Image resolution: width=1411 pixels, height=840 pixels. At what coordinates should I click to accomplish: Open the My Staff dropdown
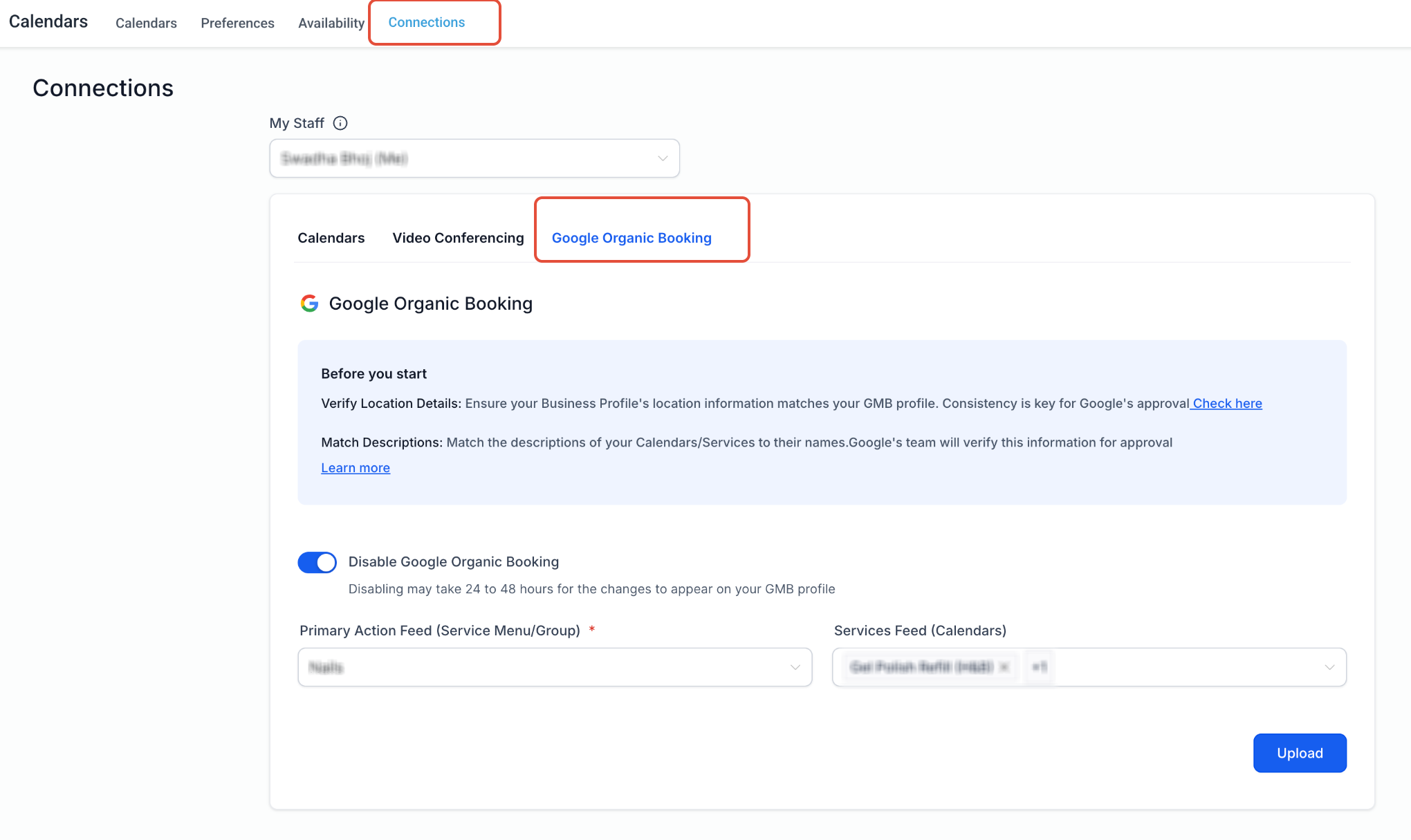tap(474, 158)
